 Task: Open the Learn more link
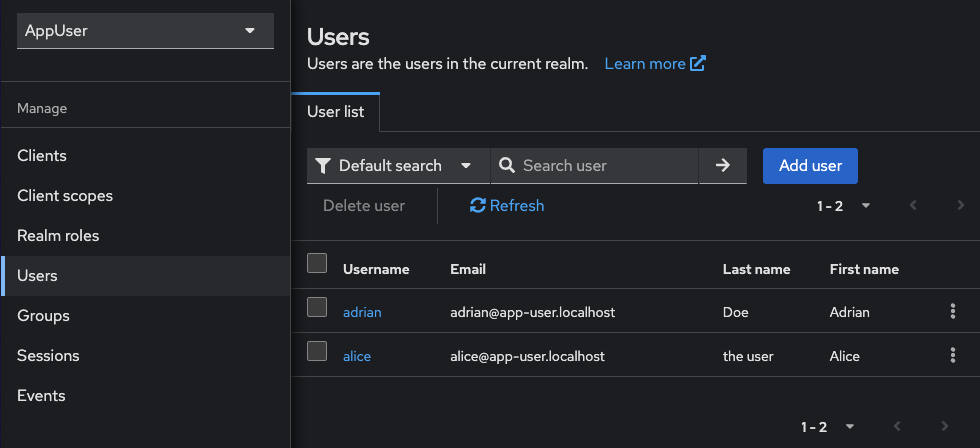click(x=655, y=64)
